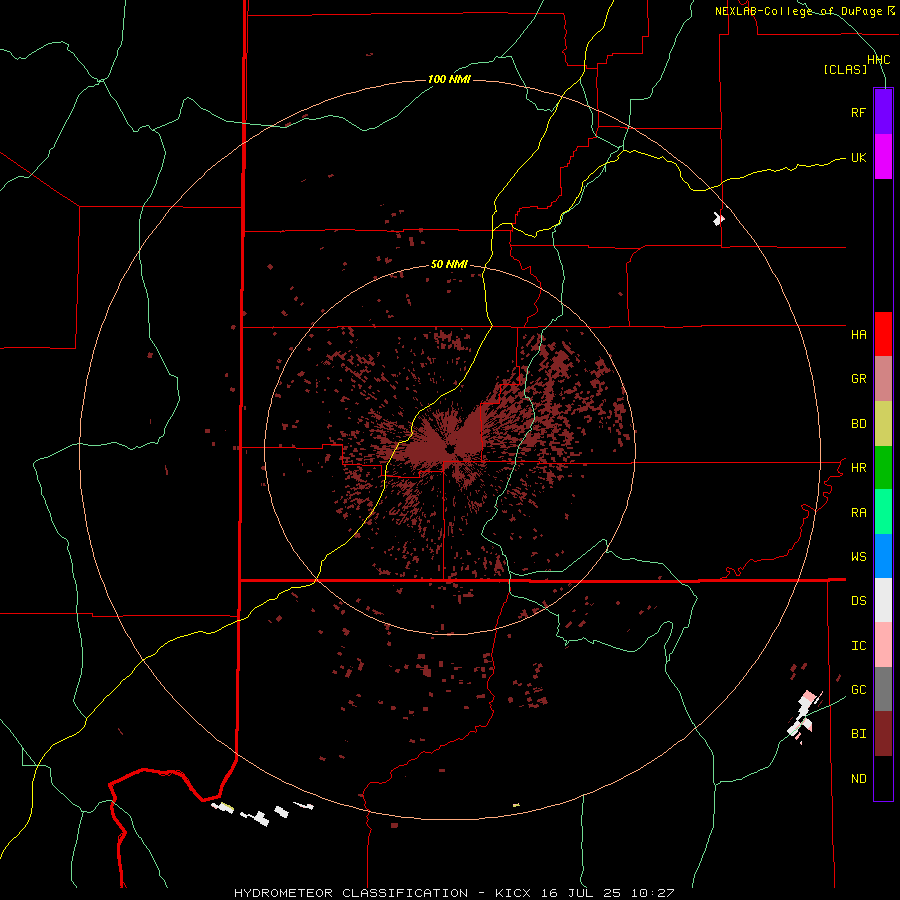This screenshot has height=900, width=900.
Task: Click the 16 JUL 25 date stamp
Action: coord(581,893)
